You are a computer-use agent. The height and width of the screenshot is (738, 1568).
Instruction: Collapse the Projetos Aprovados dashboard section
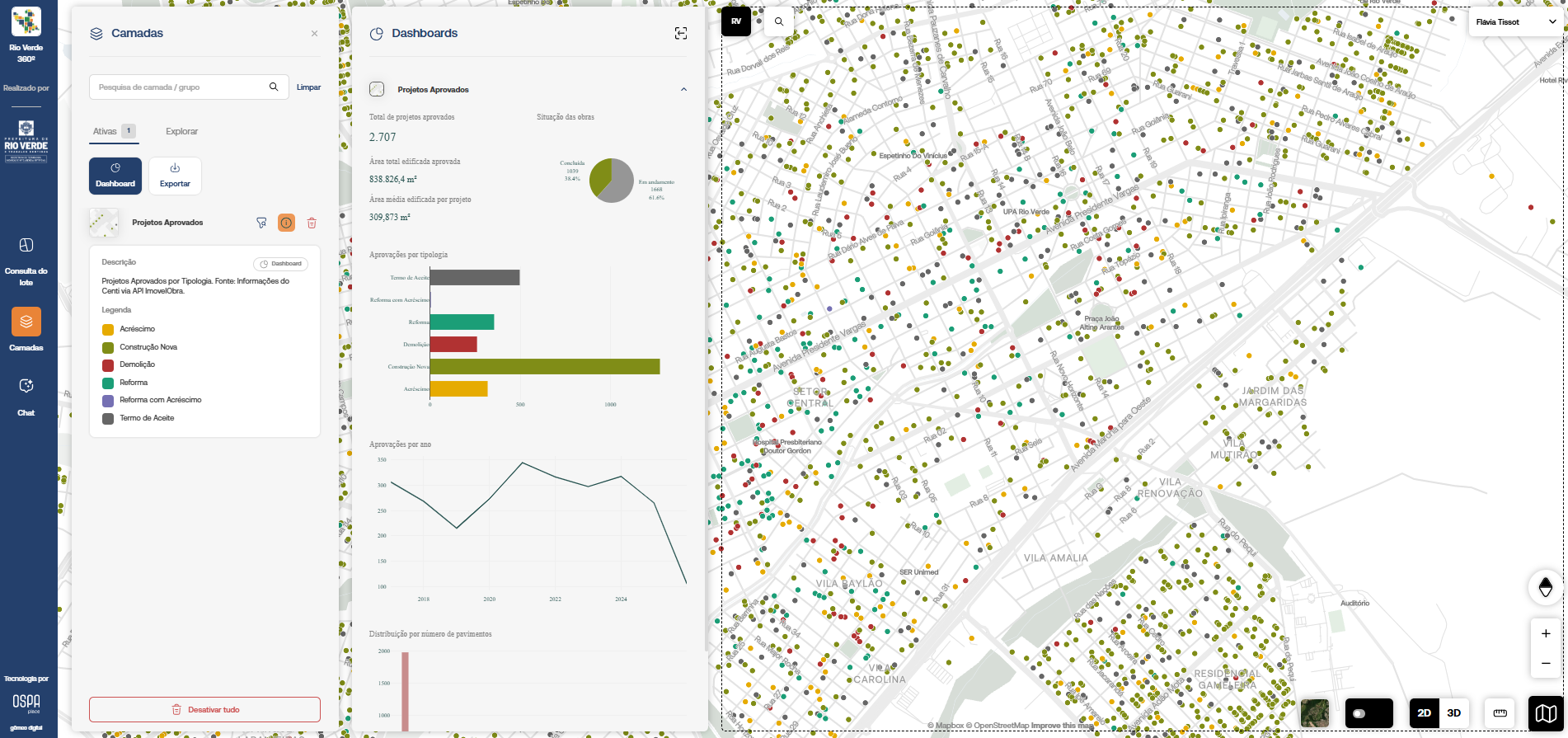pyautogui.click(x=683, y=89)
